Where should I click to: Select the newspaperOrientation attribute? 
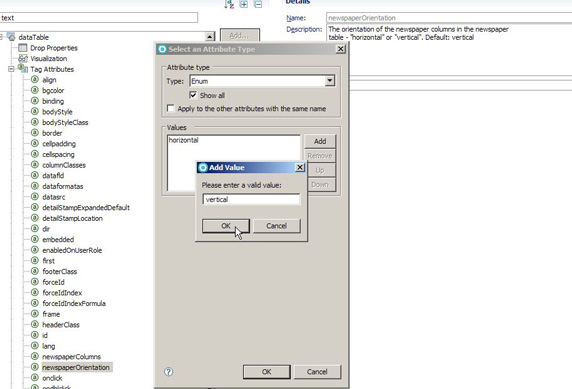coord(76,367)
